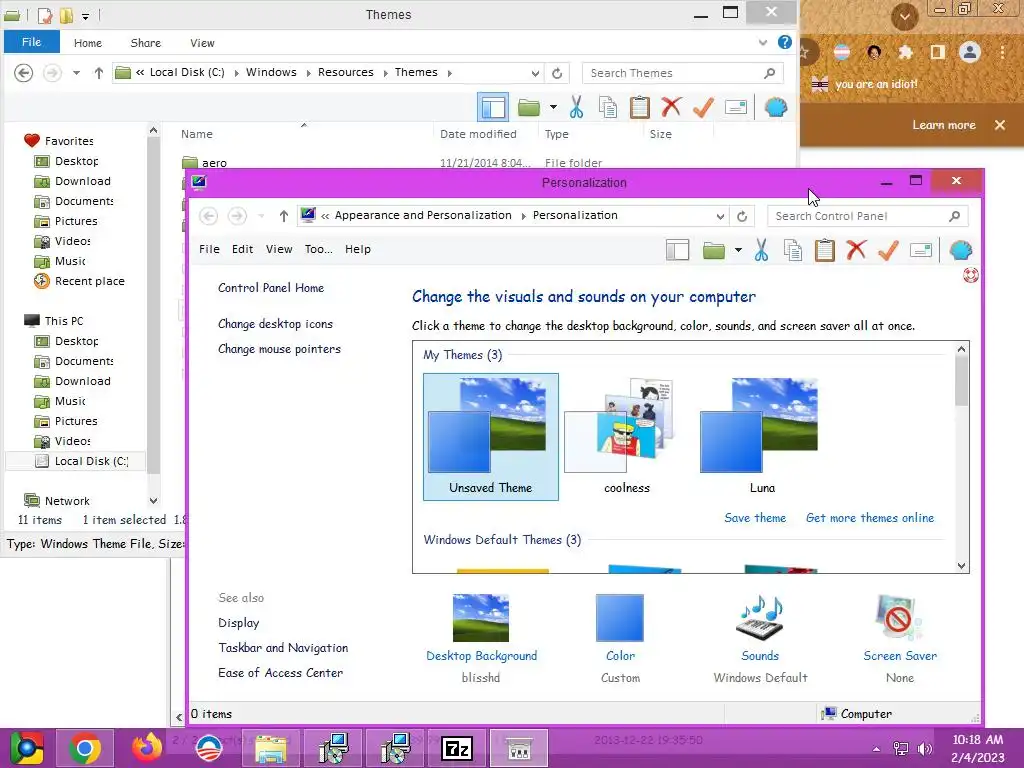Click Get more themes online link
The height and width of the screenshot is (768, 1024).
pos(870,518)
